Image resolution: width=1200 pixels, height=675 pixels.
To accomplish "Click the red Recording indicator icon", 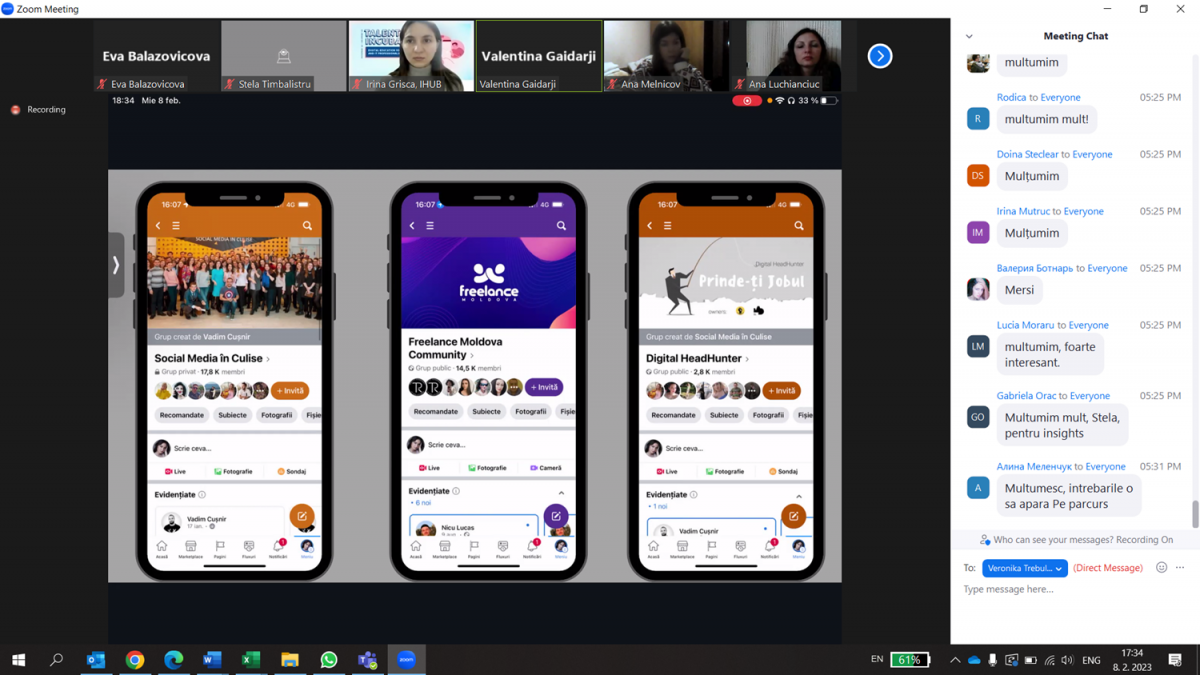I will tap(15, 110).
